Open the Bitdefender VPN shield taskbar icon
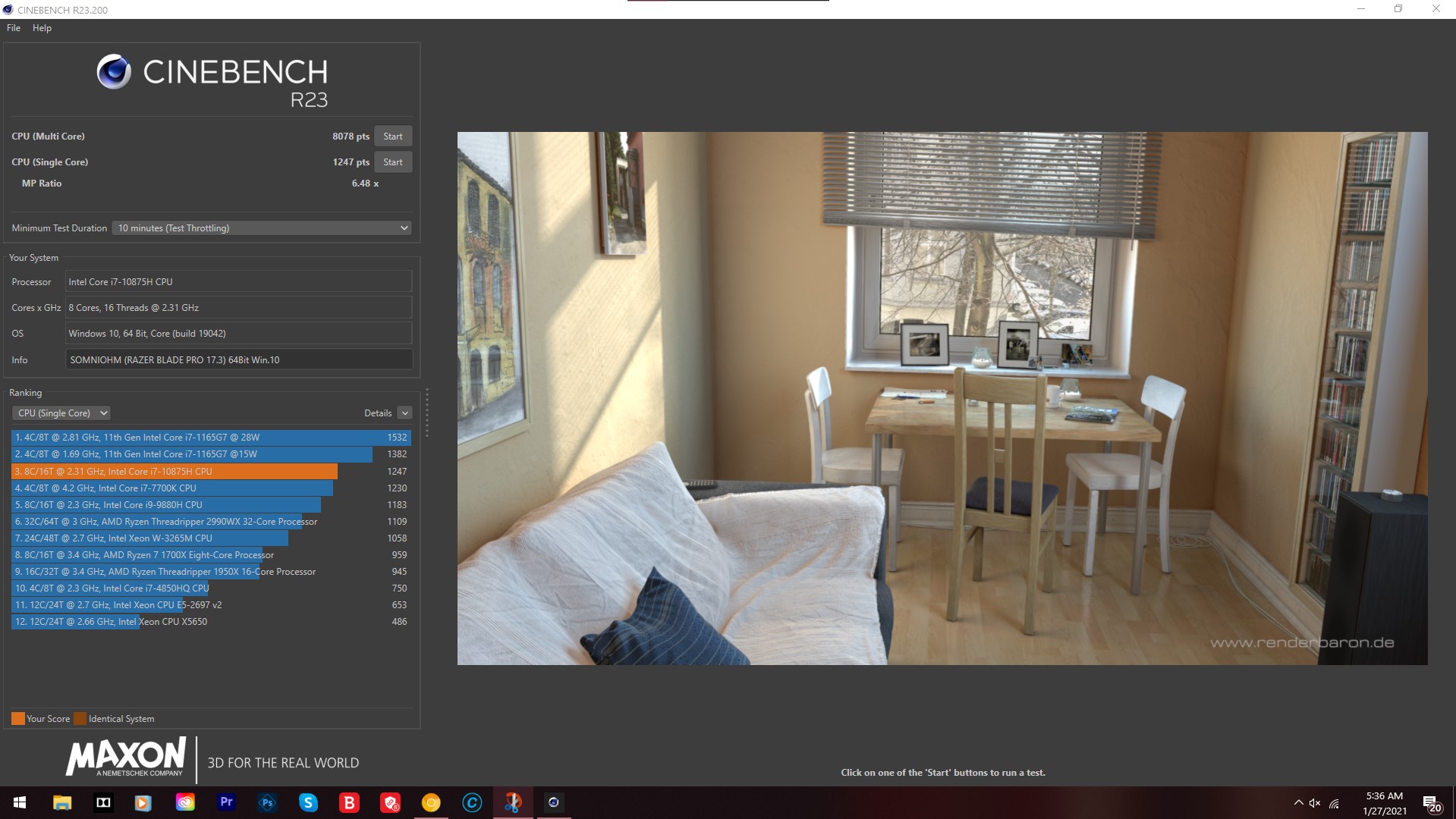 click(x=390, y=802)
